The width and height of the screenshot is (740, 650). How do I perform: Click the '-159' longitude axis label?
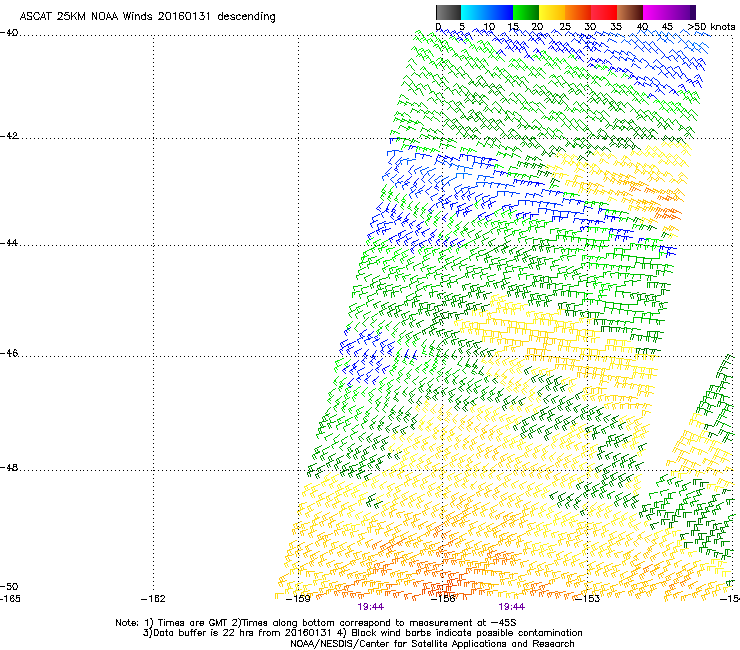298,599
